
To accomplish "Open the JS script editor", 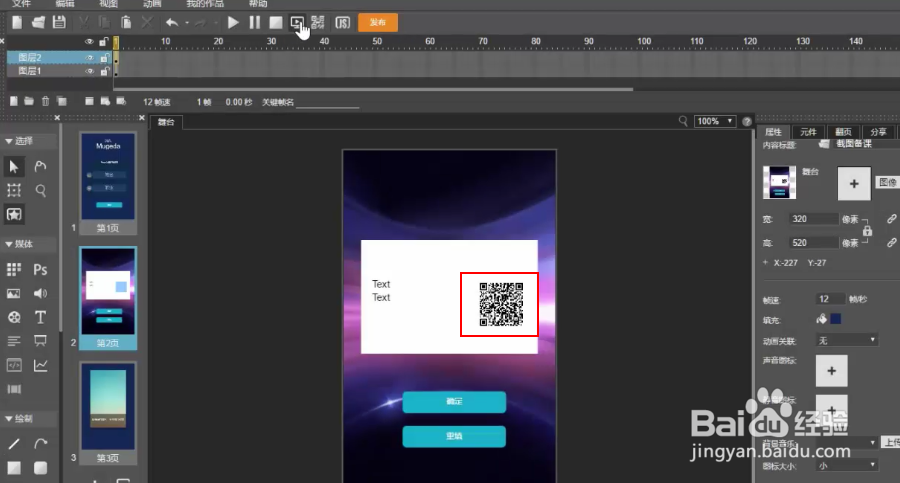I will click(x=343, y=22).
